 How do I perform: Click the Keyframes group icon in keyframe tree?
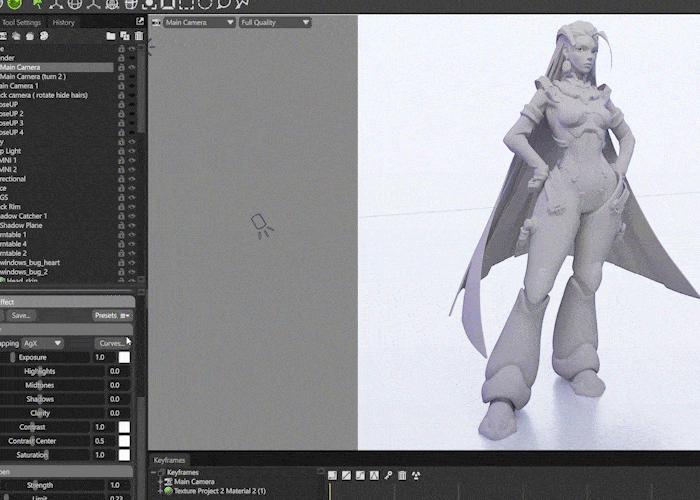(162, 472)
